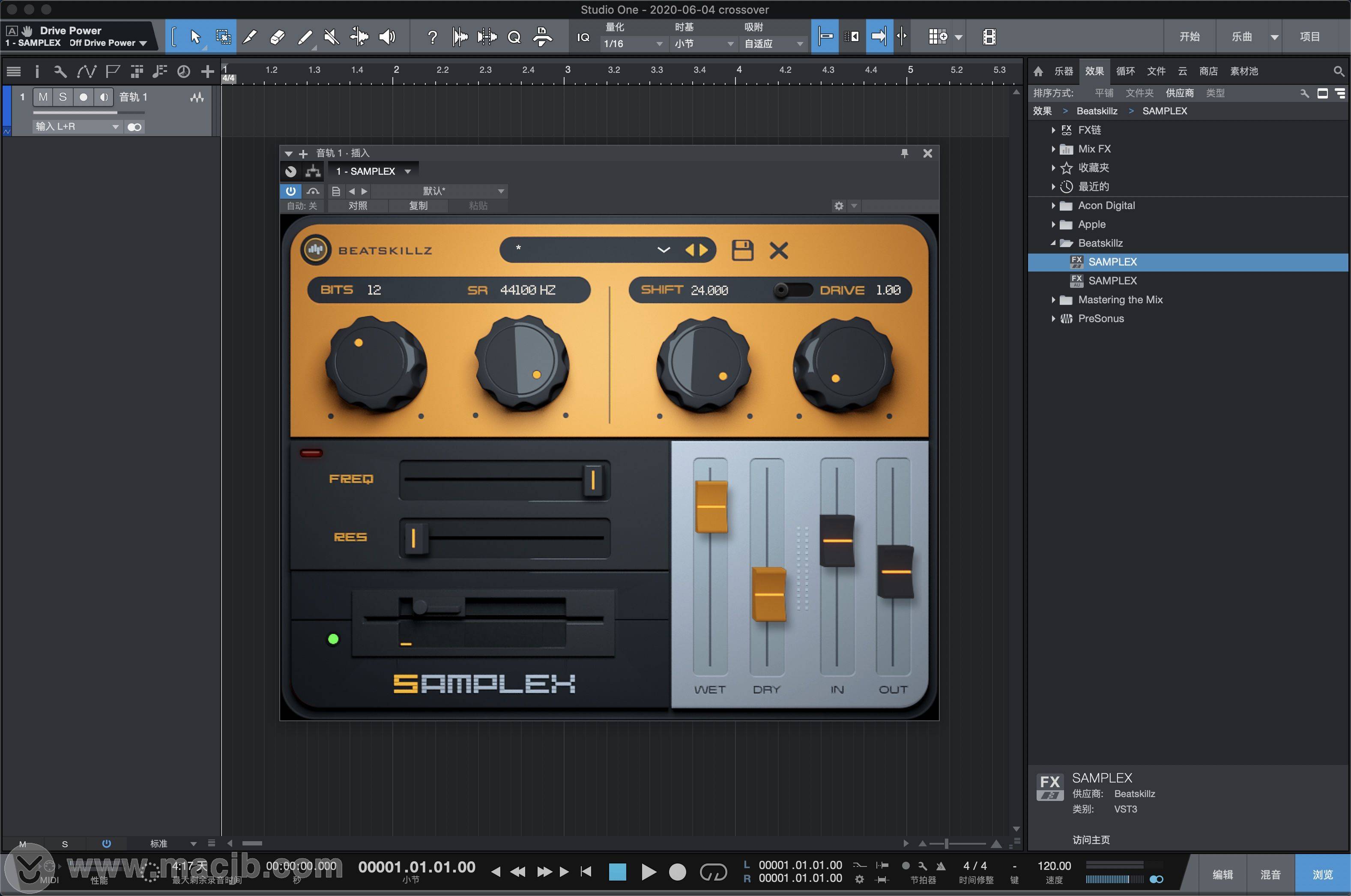Click the FREQ slider handle
The width and height of the screenshot is (1351, 896).
(593, 479)
